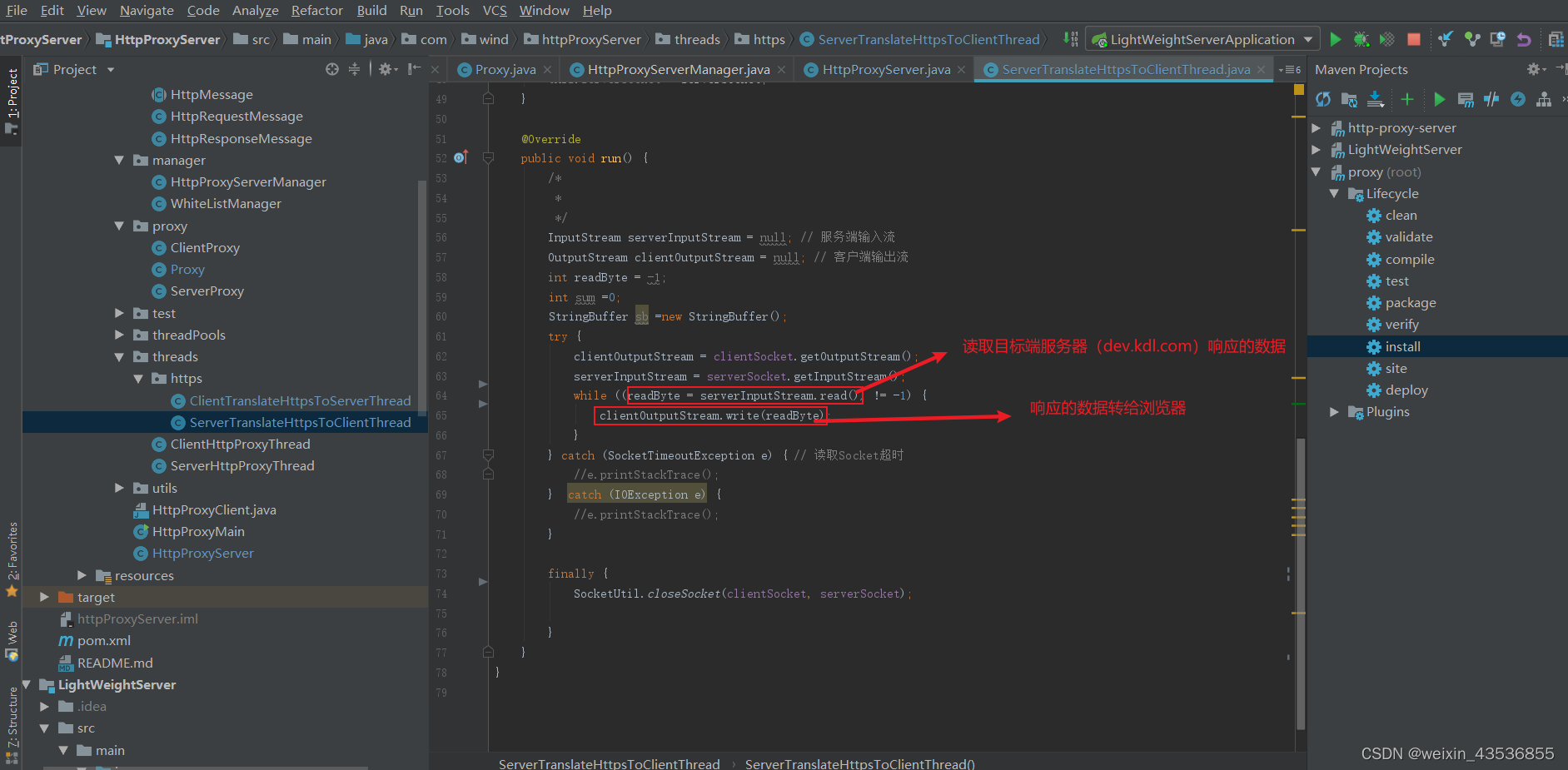Update project from VCS icon
This screenshot has width=1568, height=770.
click(1446, 39)
